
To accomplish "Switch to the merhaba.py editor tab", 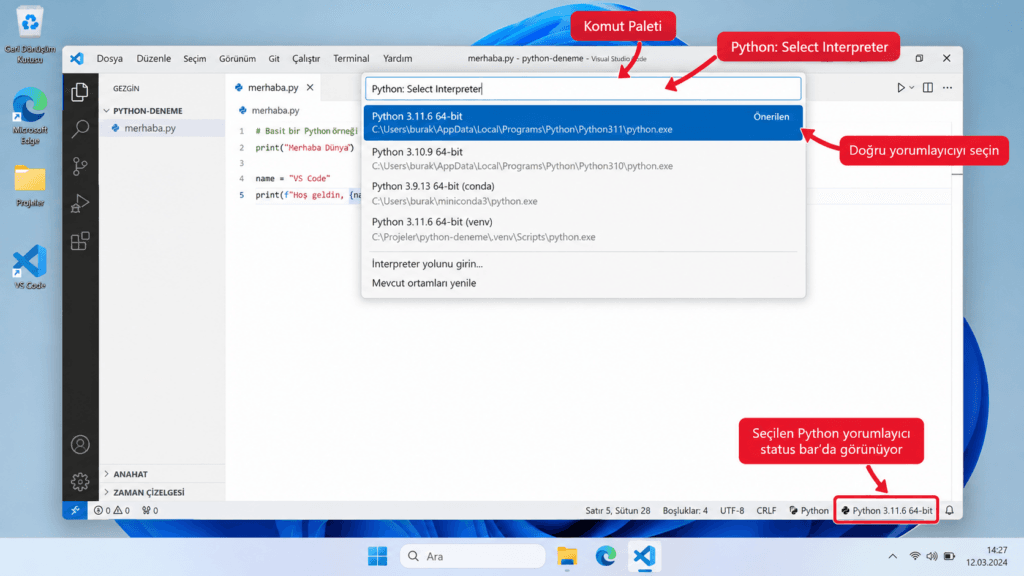I will 273,88.
